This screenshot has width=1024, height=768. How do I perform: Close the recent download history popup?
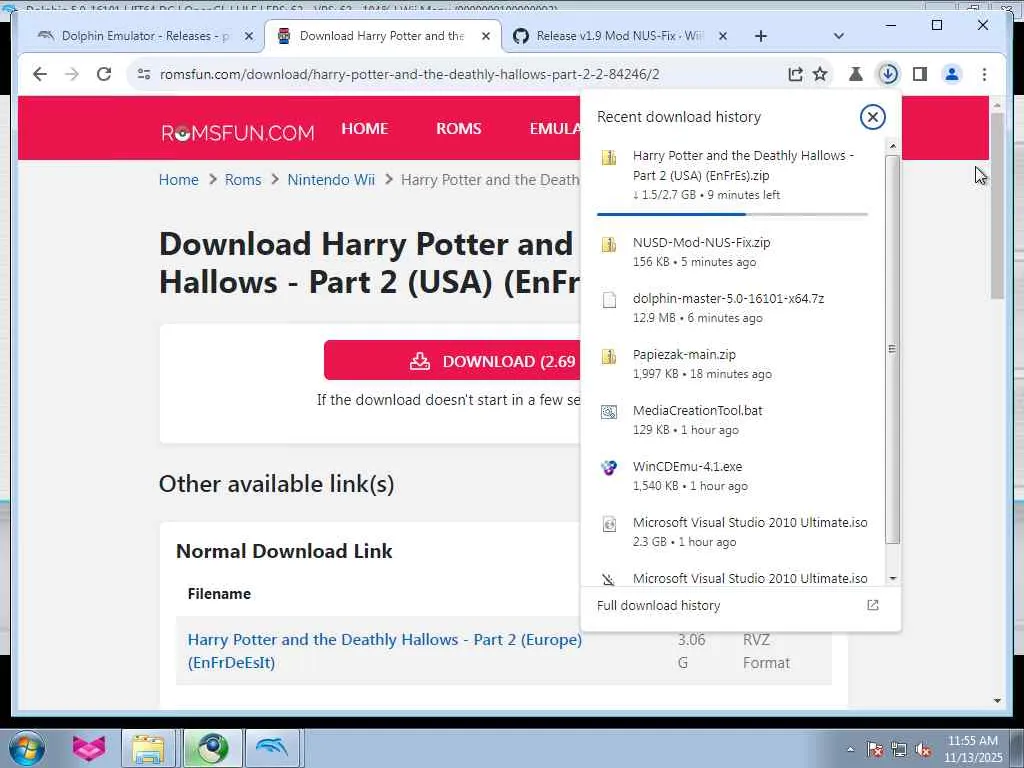click(872, 118)
